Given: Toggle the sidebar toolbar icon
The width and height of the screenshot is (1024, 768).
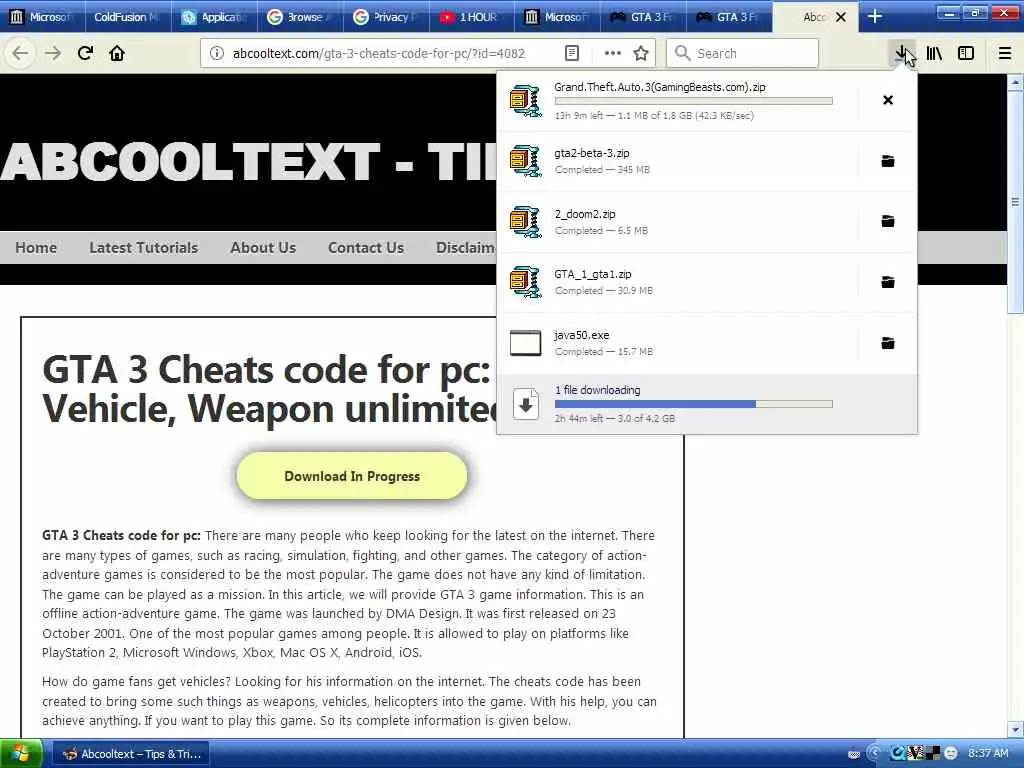Looking at the screenshot, I should pyautogui.click(x=966, y=54).
